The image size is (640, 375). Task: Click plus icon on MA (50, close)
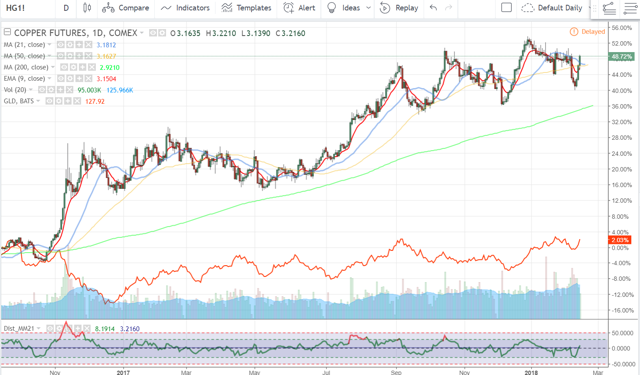[79, 55]
